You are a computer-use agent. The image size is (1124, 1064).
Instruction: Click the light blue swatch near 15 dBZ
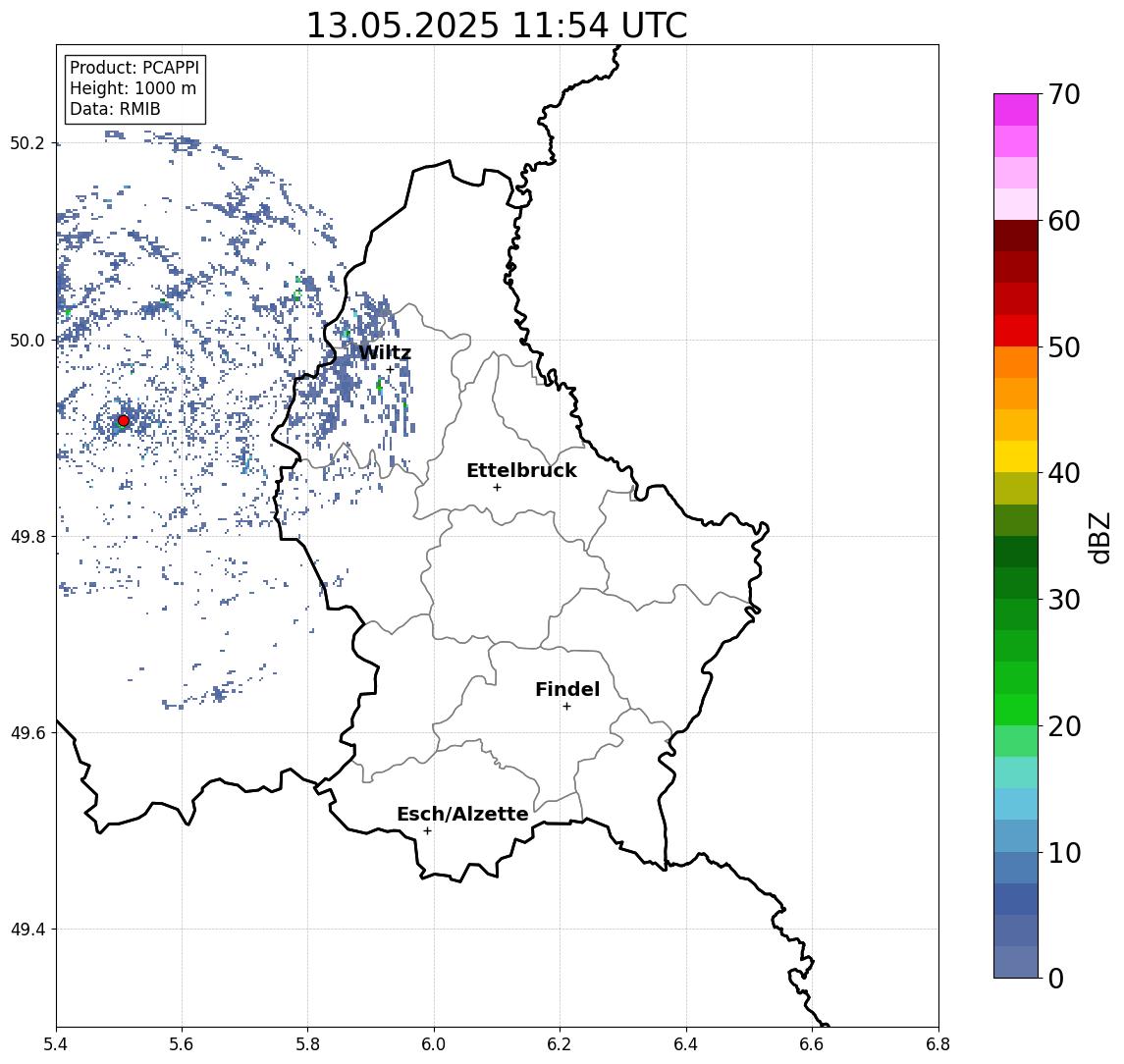1016,804
